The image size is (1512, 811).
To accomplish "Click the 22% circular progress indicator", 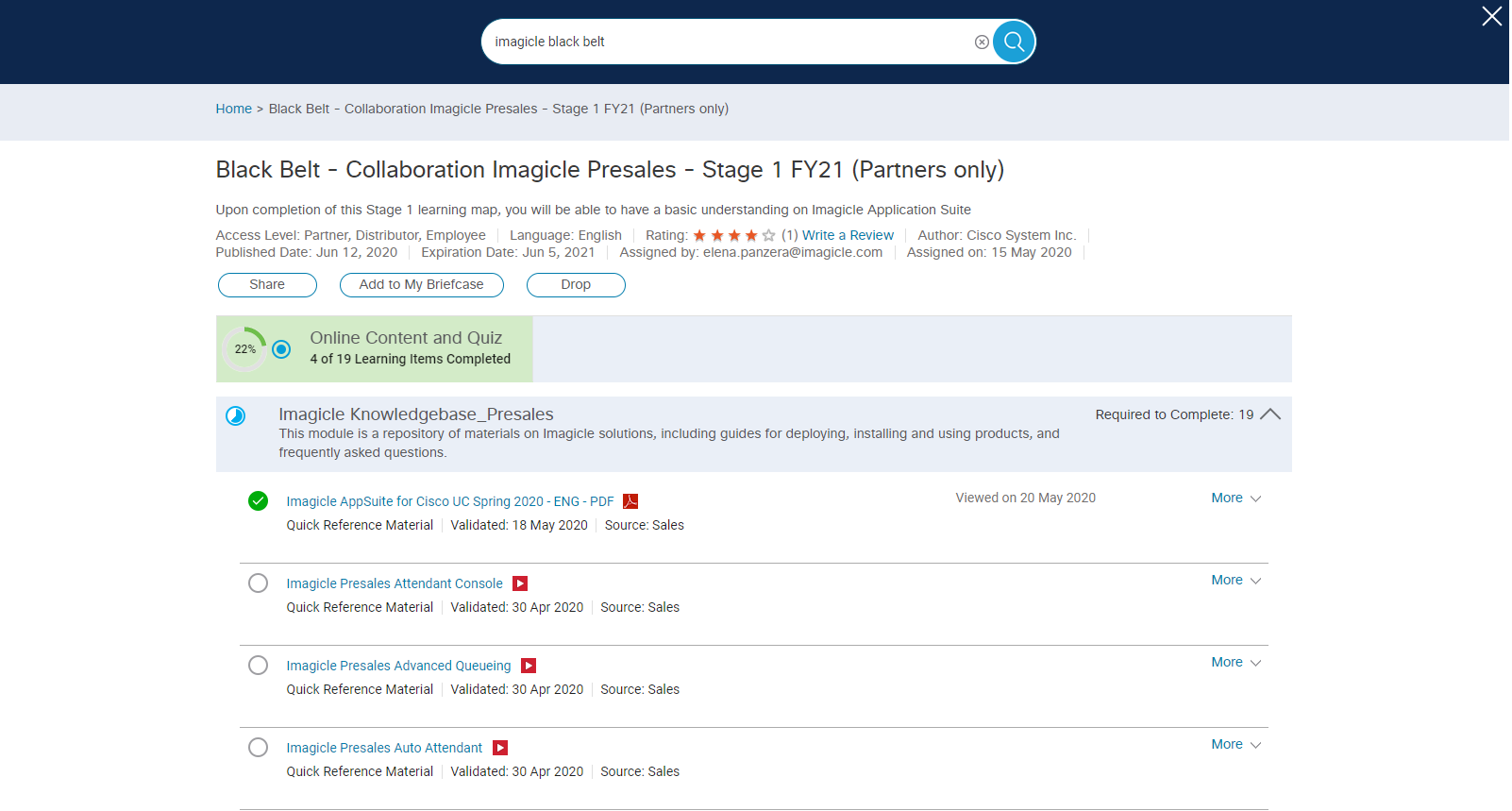I will (x=245, y=349).
